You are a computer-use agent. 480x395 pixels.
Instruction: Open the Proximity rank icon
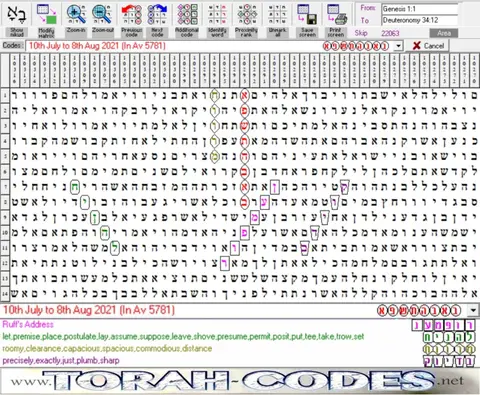click(x=247, y=14)
